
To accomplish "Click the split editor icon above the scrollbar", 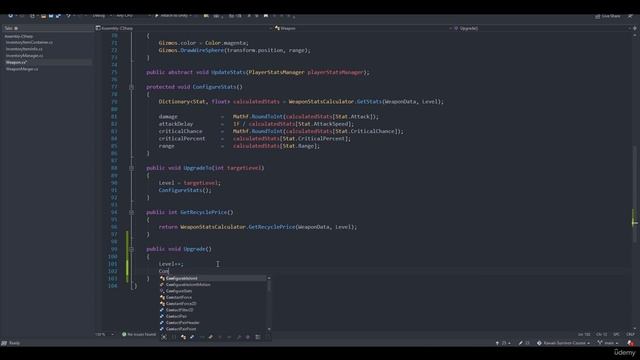I will coord(635,28).
